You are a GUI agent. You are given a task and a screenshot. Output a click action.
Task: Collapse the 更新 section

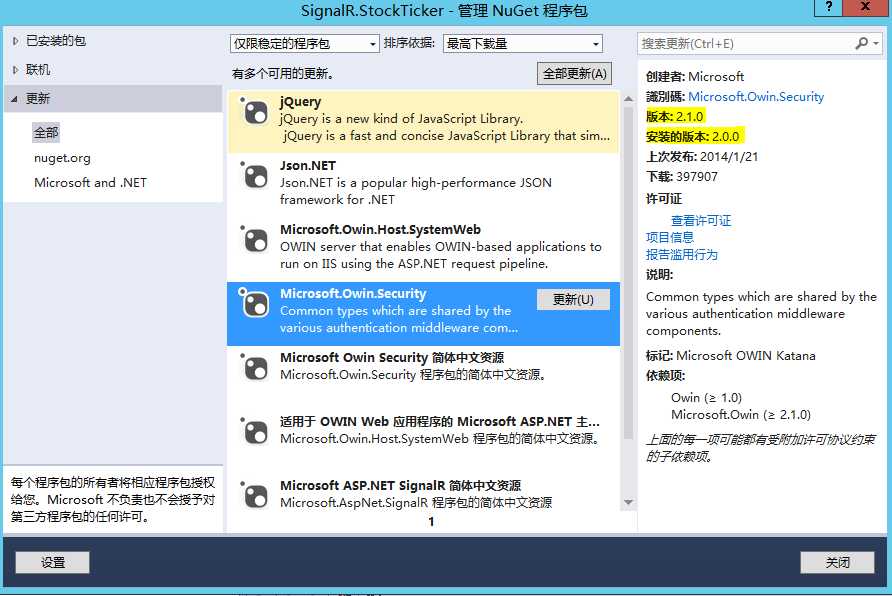[x=15, y=99]
